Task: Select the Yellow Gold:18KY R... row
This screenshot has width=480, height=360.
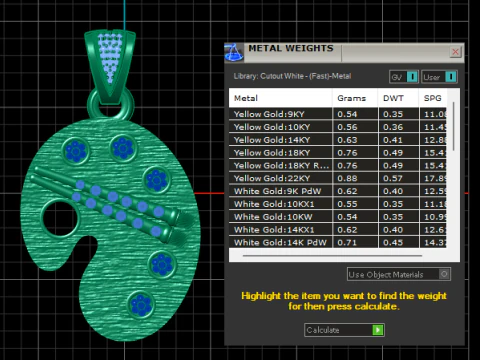Action: [x=338, y=165]
